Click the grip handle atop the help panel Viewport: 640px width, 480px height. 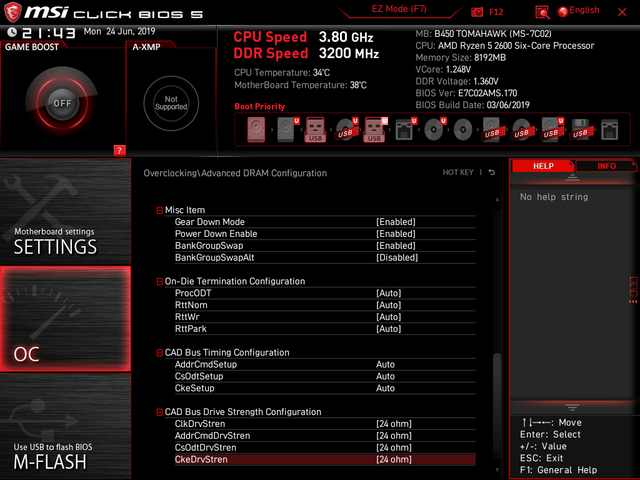(572, 177)
